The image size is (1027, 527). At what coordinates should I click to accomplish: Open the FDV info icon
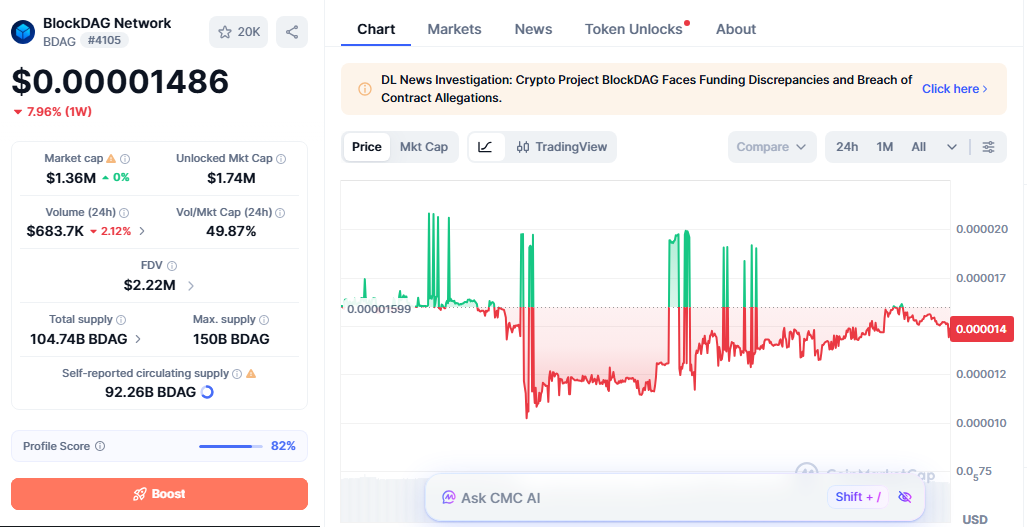point(172,266)
